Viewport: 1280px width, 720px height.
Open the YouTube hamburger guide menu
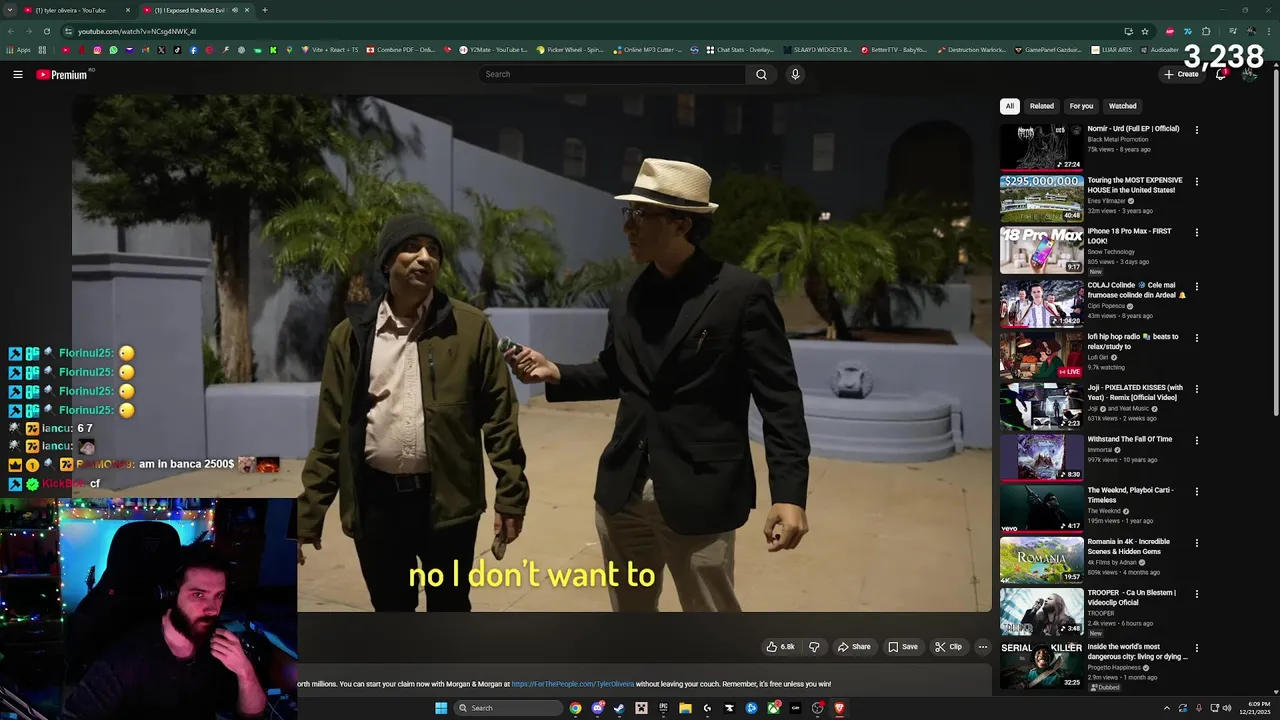pos(18,74)
